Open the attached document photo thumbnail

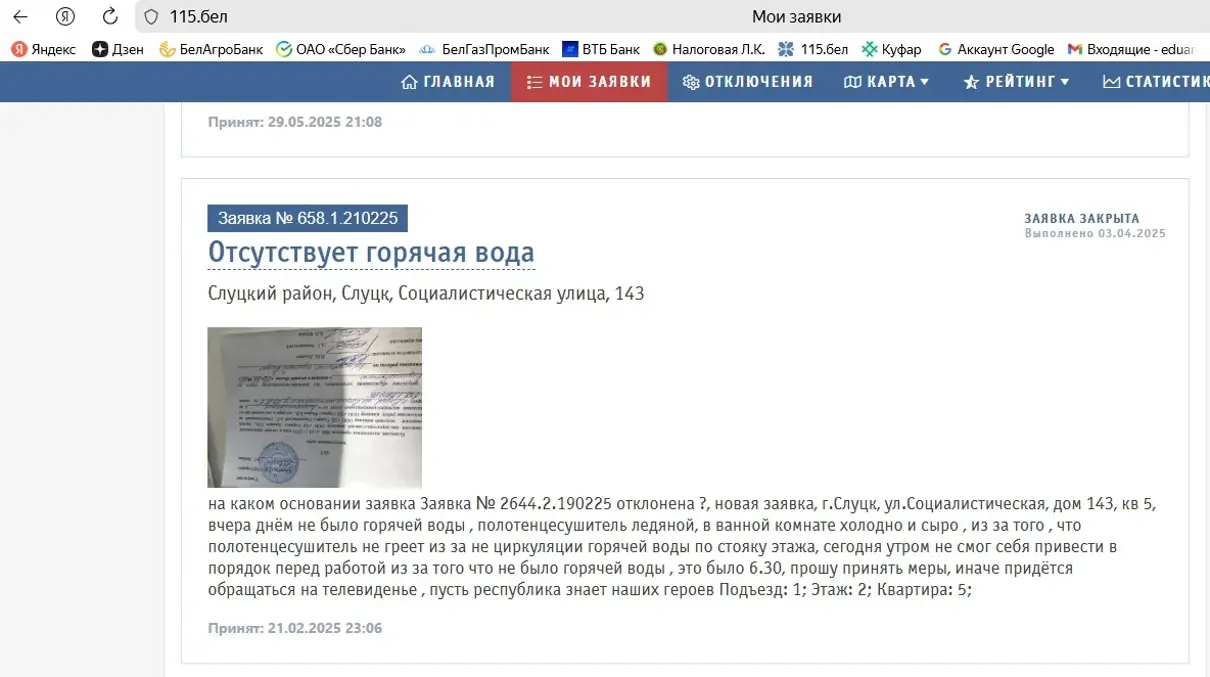coord(314,407)
